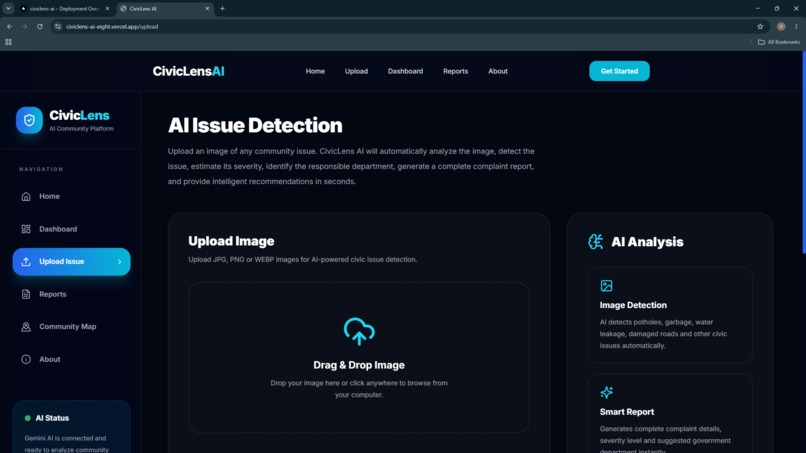The image size is (806, 453).
Task: Click the Image Detection picture icon
Action: point(606,286)
